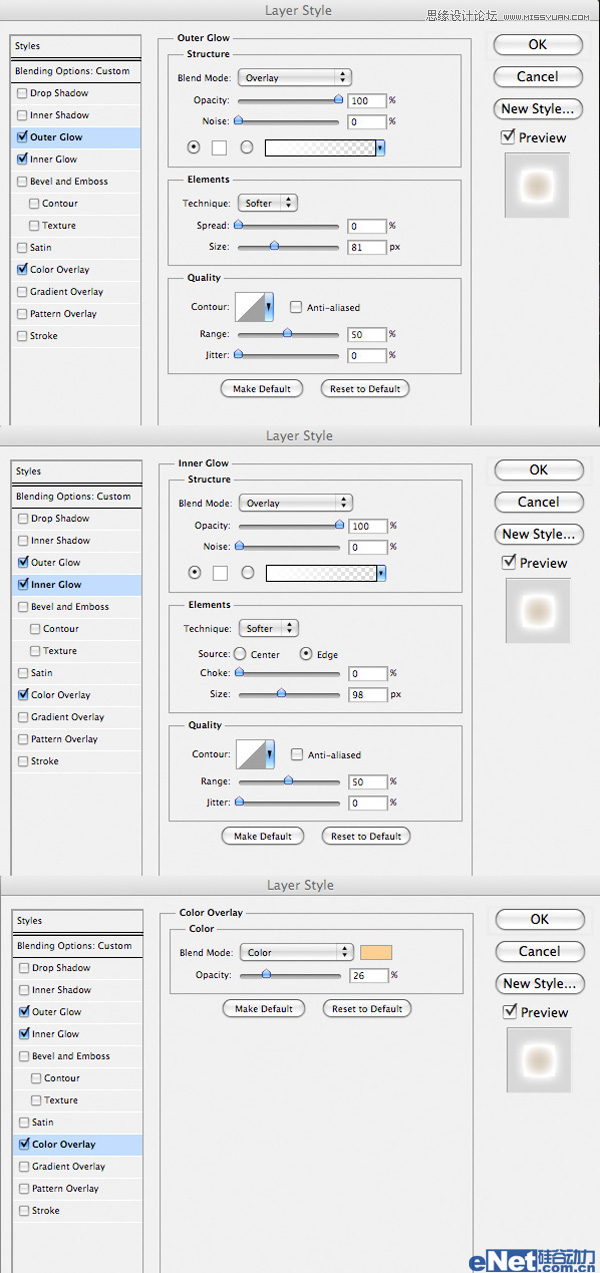This screenshot has width=600, height=1273.
Task: Click the Choke value field in Inner Glow dialog
Action: click(368, 674)
